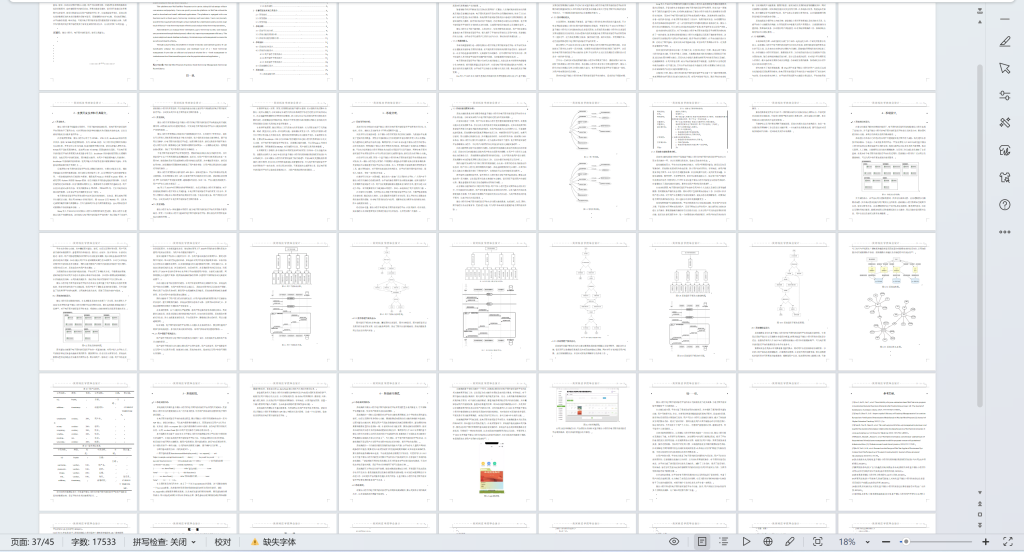Screen dimensions: 1024x552
Task: Zoom out with the minus button
Action: click(886, 542)
